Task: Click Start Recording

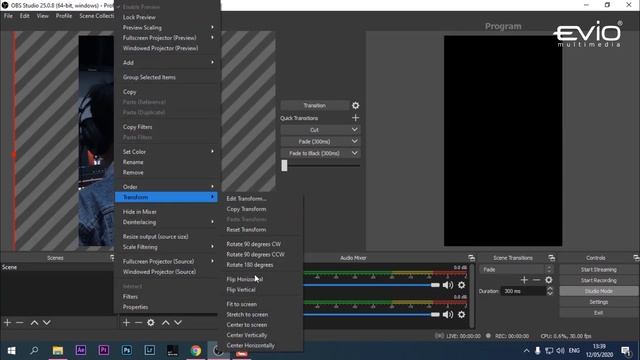Action: coord(598,280)
